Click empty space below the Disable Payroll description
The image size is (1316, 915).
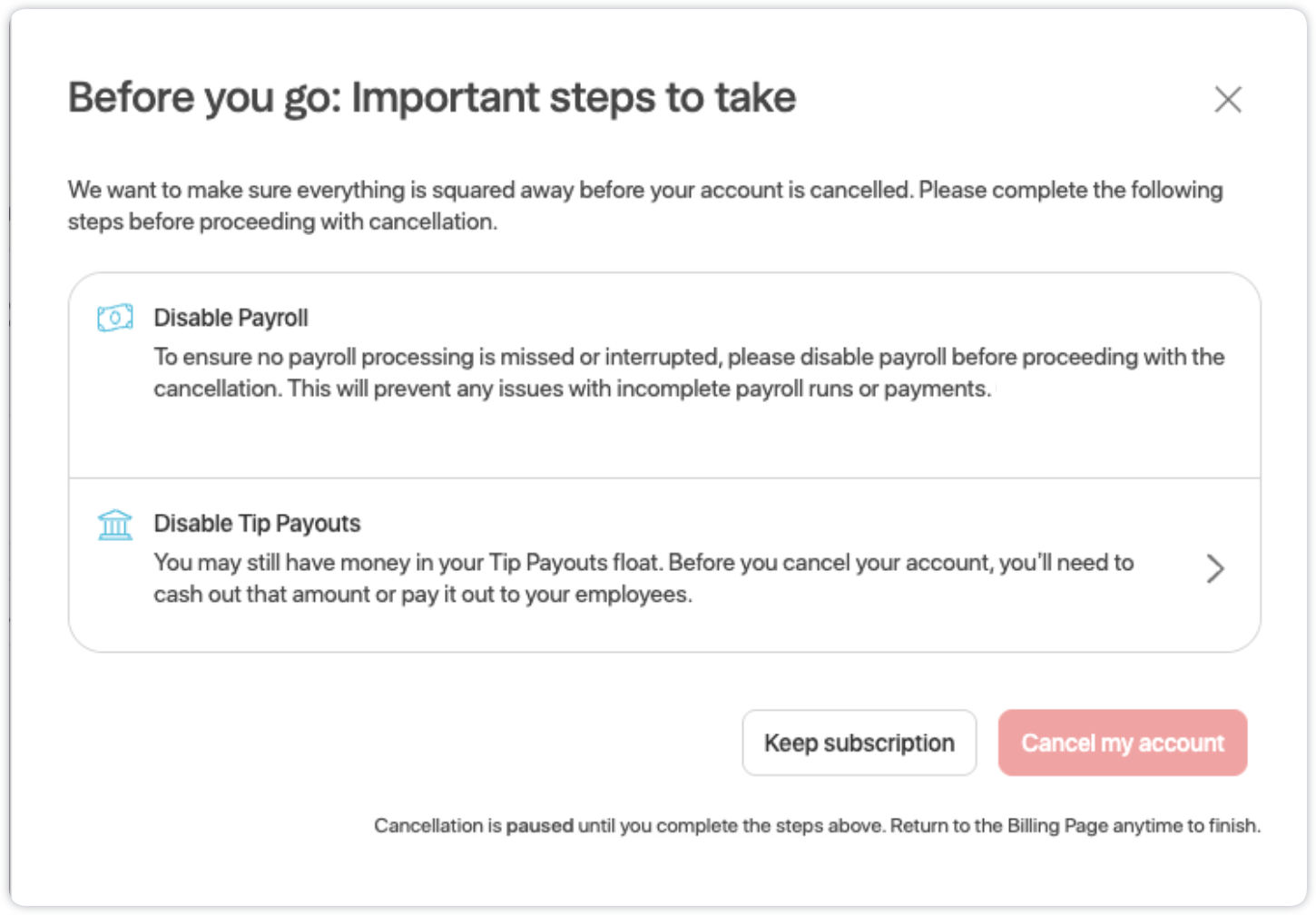coord(664,440)
